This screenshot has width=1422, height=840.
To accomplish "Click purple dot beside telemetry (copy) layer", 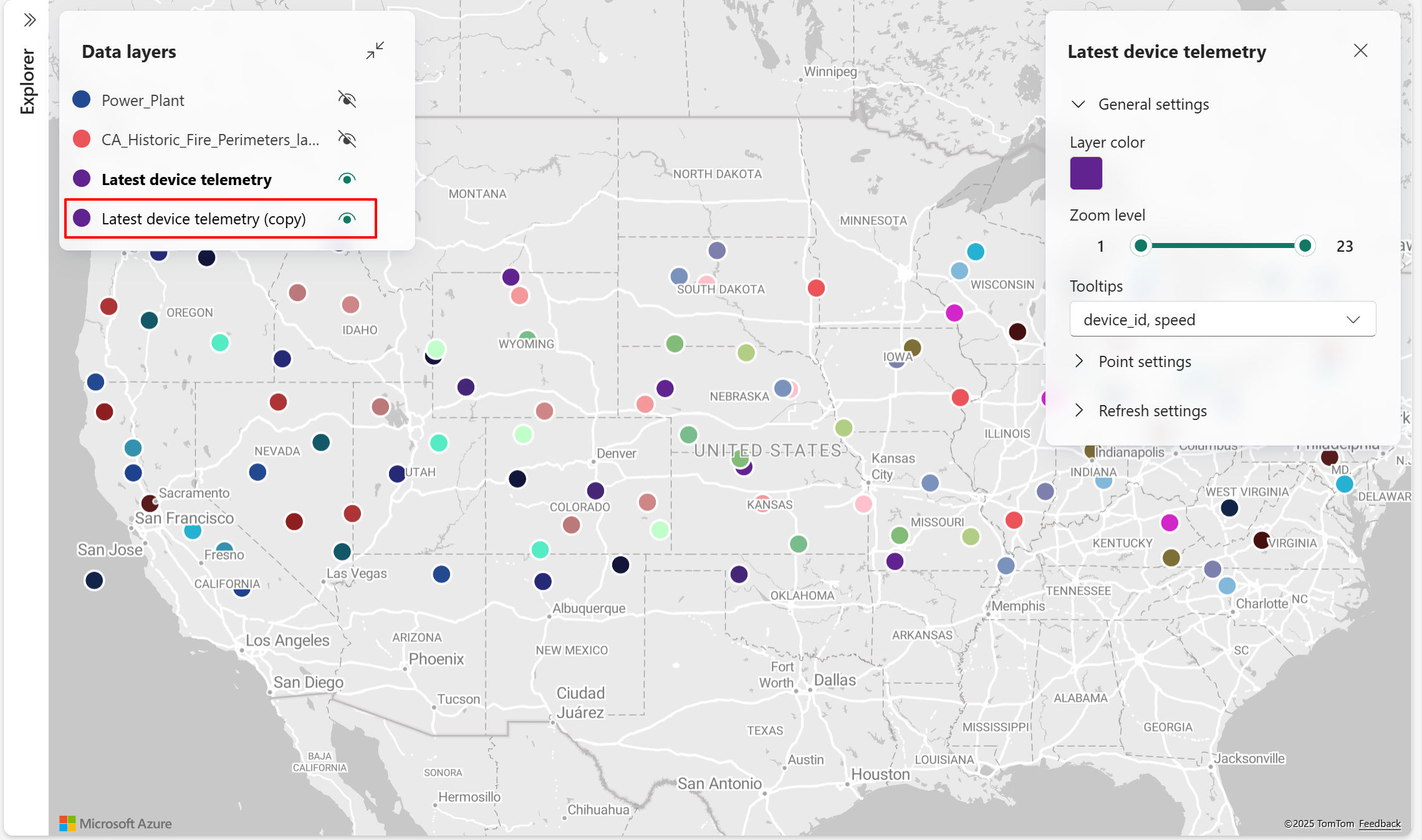I will coord(82,218).
